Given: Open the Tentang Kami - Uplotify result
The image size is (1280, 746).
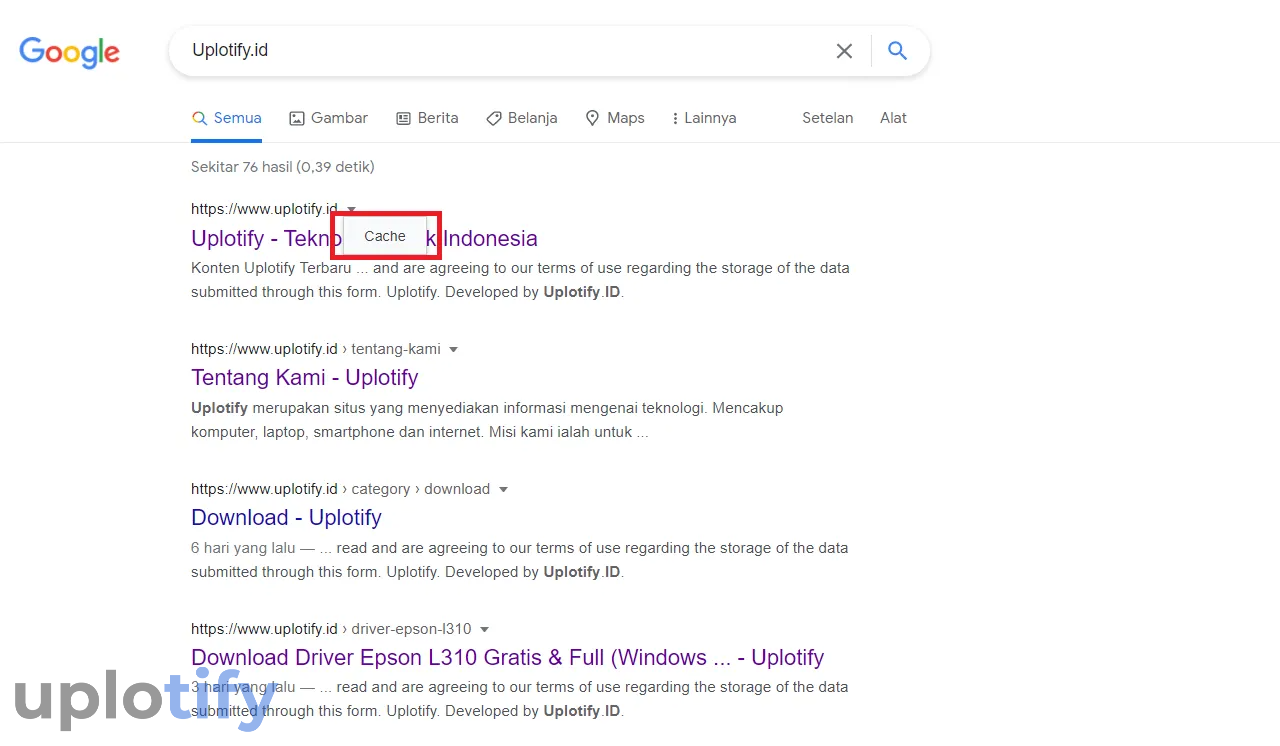Looking at the screenshot, I should coord(304,378).
